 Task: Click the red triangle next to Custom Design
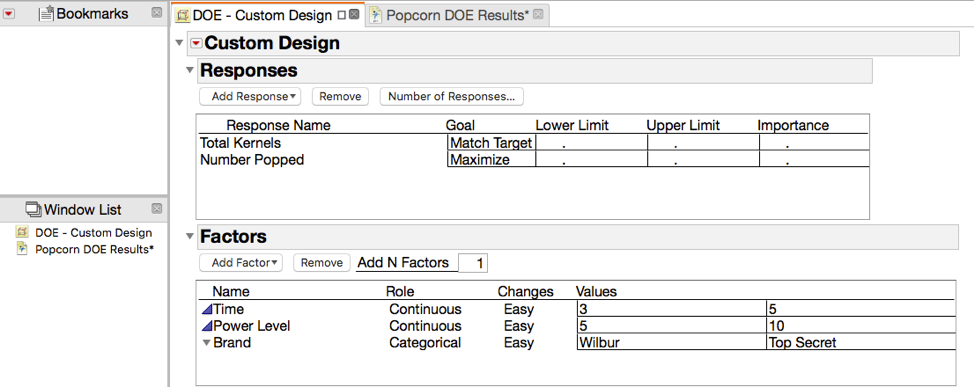pos(196,43)
